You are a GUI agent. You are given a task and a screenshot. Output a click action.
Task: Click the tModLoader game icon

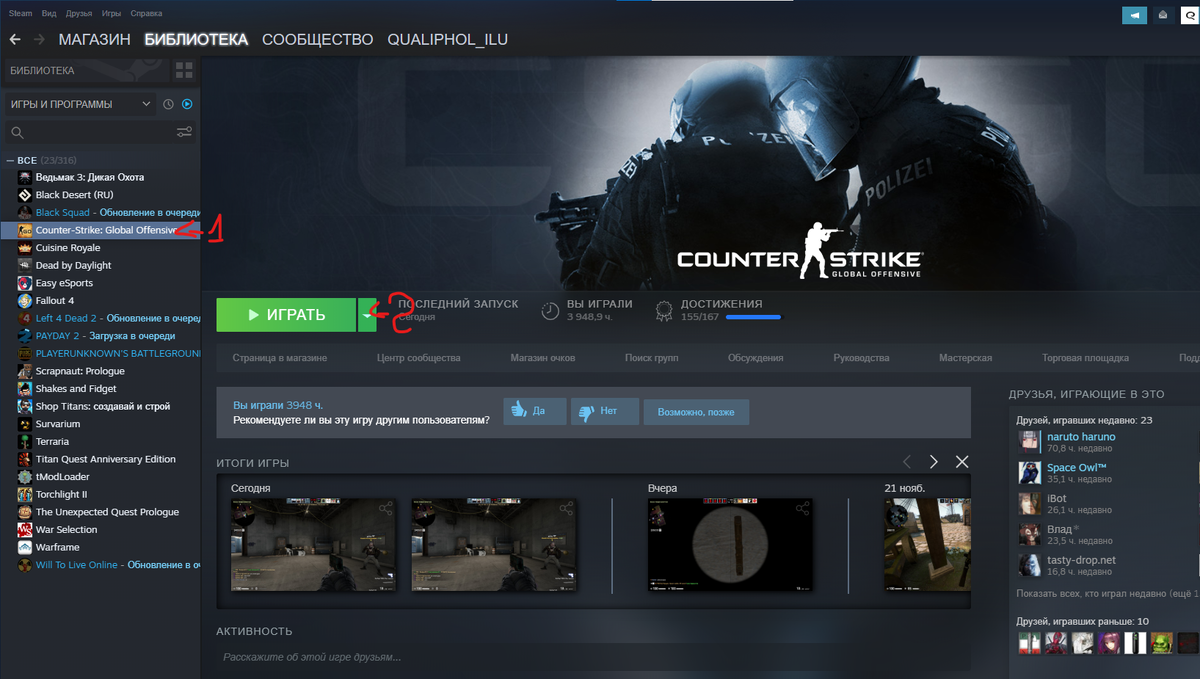[25, 477]
